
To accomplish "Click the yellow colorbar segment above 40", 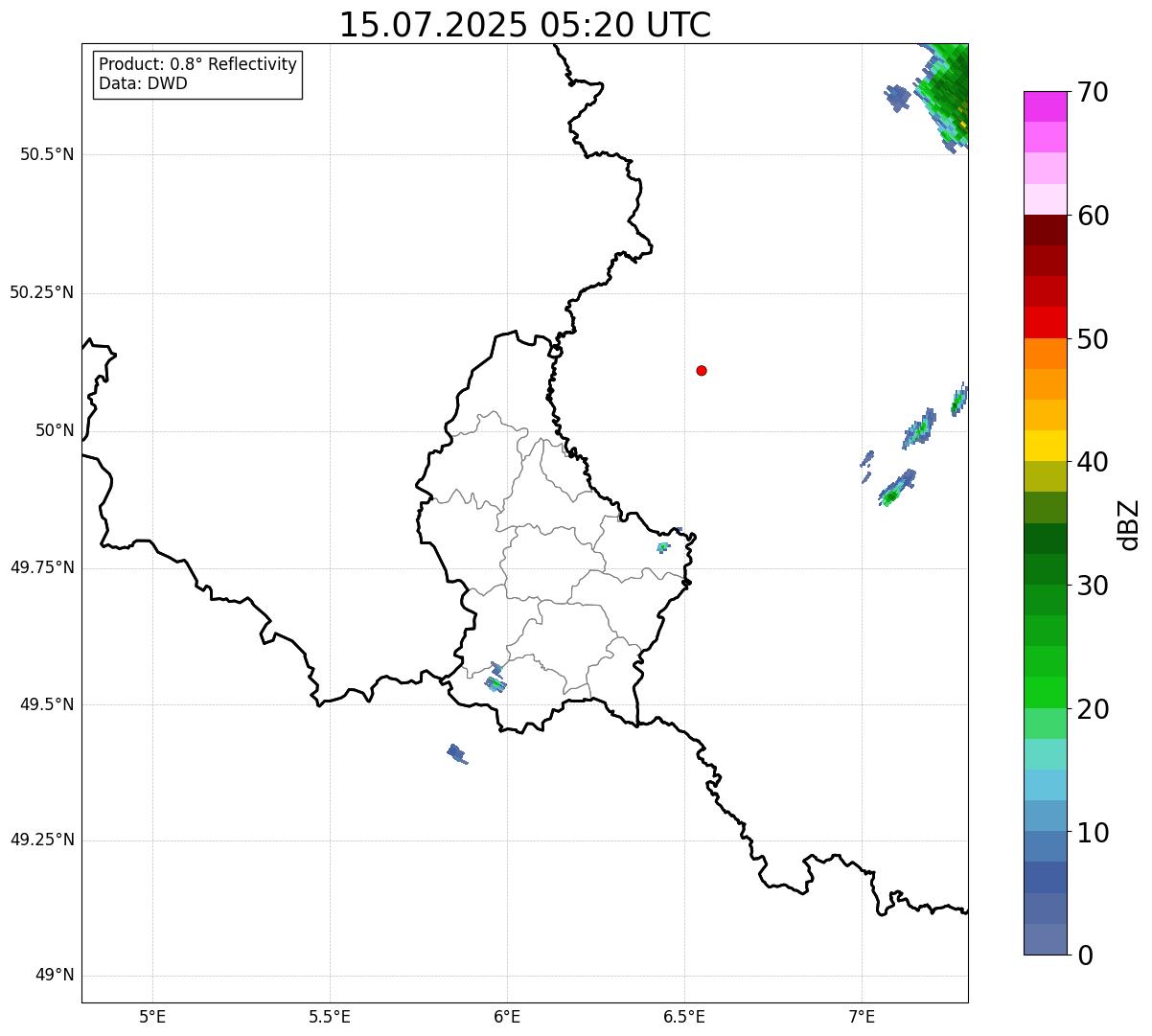I will 1045,446.
